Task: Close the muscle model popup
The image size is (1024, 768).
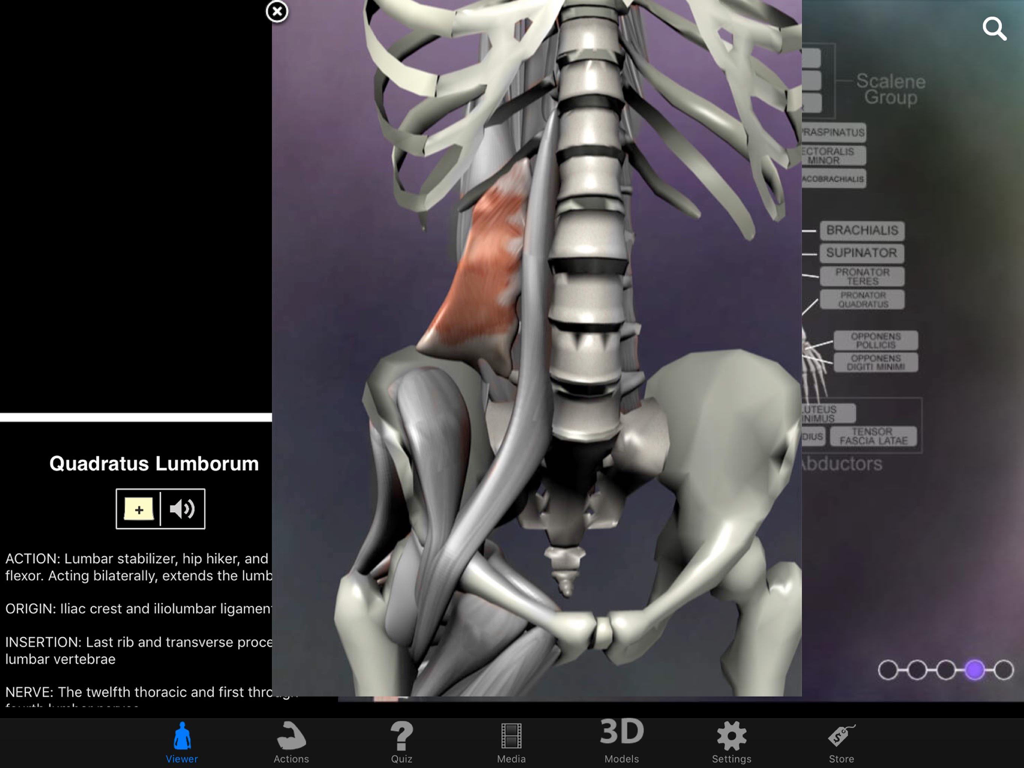Action: [276, 12]
